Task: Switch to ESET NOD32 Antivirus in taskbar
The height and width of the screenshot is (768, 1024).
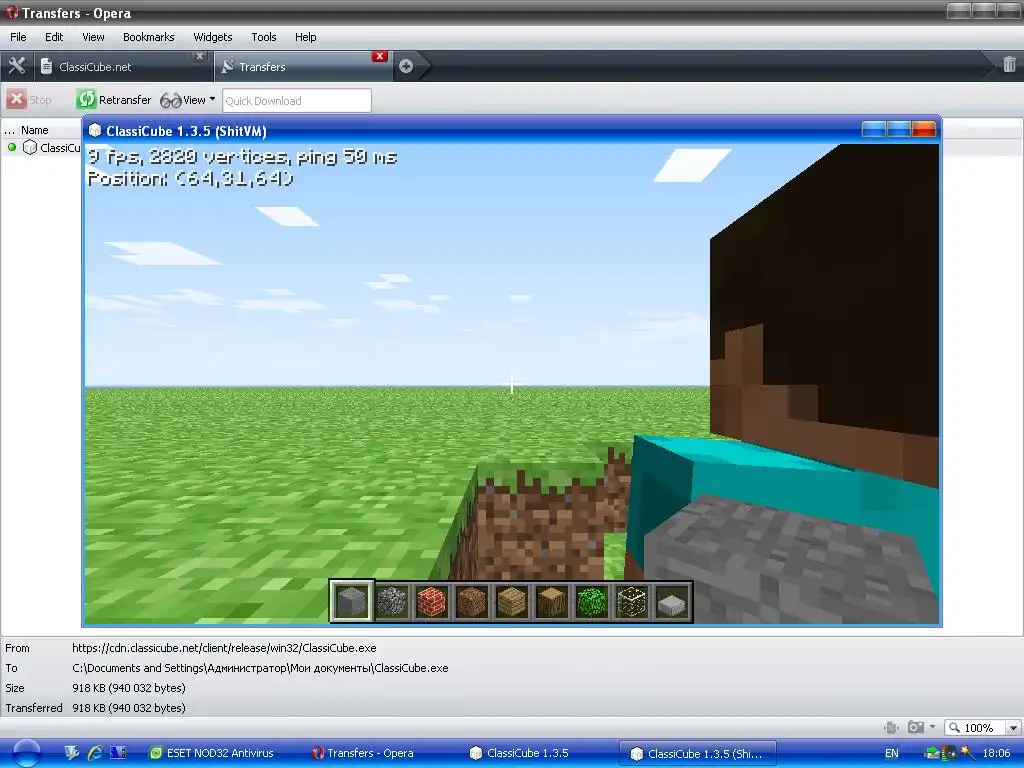Action: [212, 753]
